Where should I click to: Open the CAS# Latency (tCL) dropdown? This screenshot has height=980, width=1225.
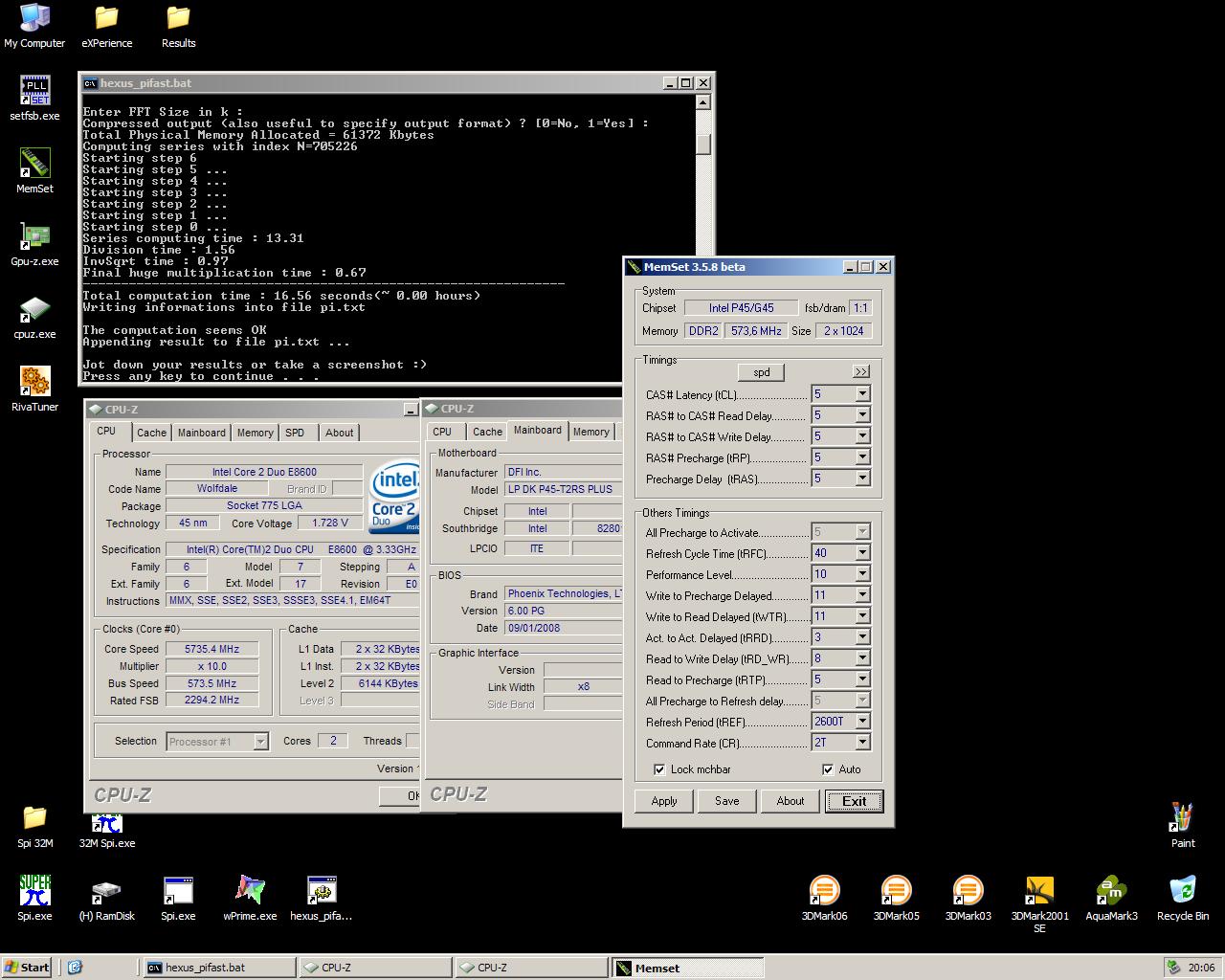tap(862, 394)
